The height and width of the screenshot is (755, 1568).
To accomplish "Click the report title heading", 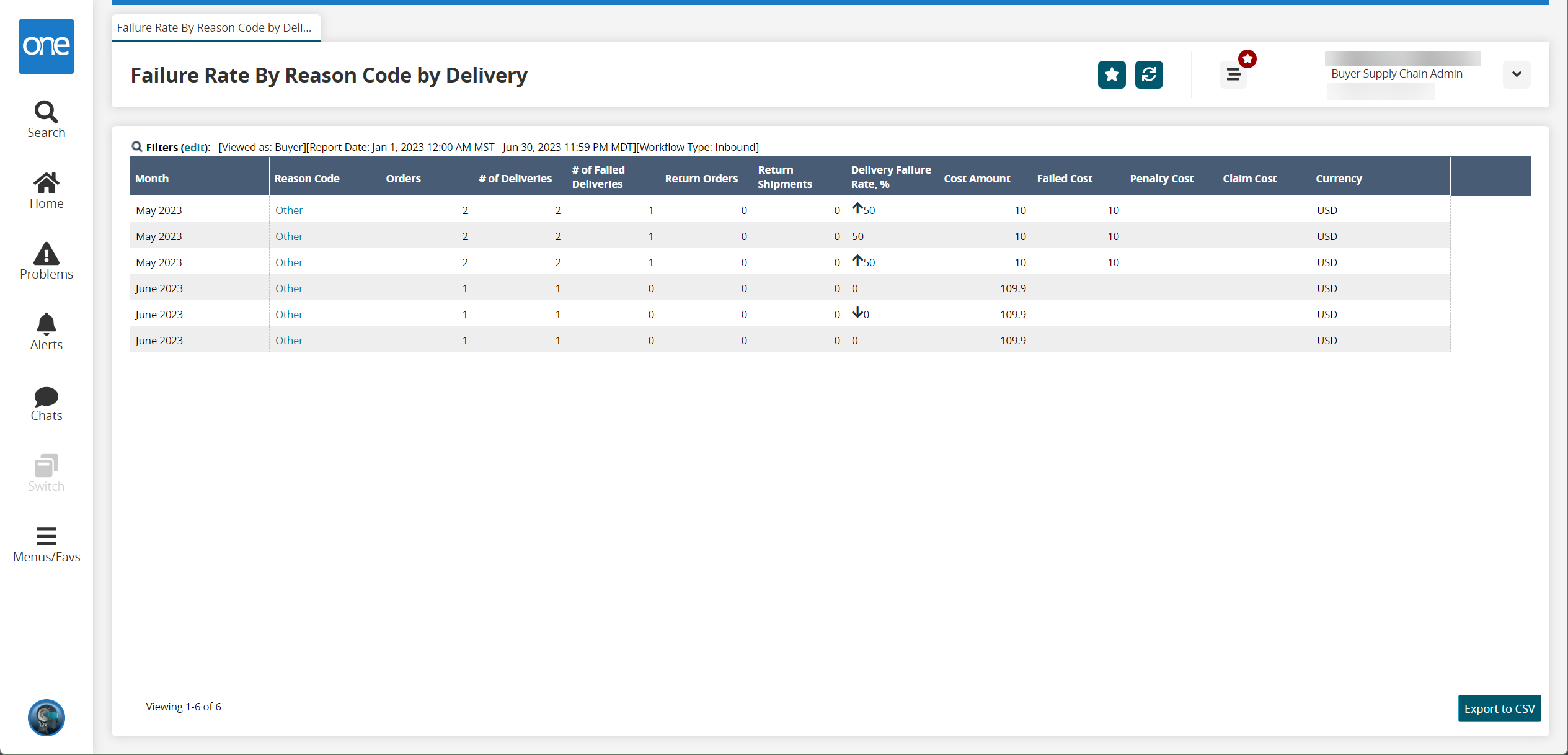I will point(329,75).
